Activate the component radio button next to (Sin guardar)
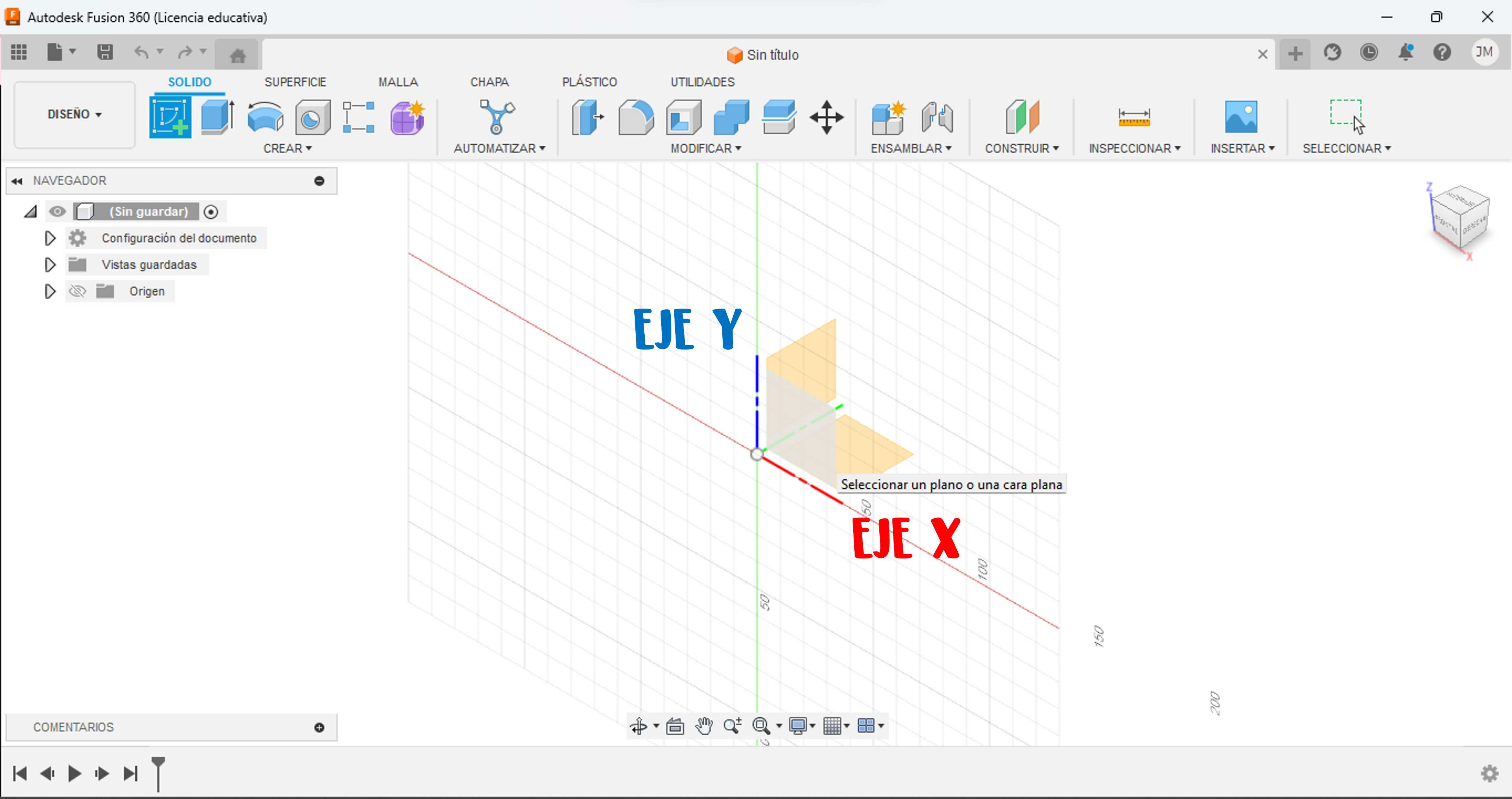Viewport: 1512px width, 799px height. (x=211, y=212)
